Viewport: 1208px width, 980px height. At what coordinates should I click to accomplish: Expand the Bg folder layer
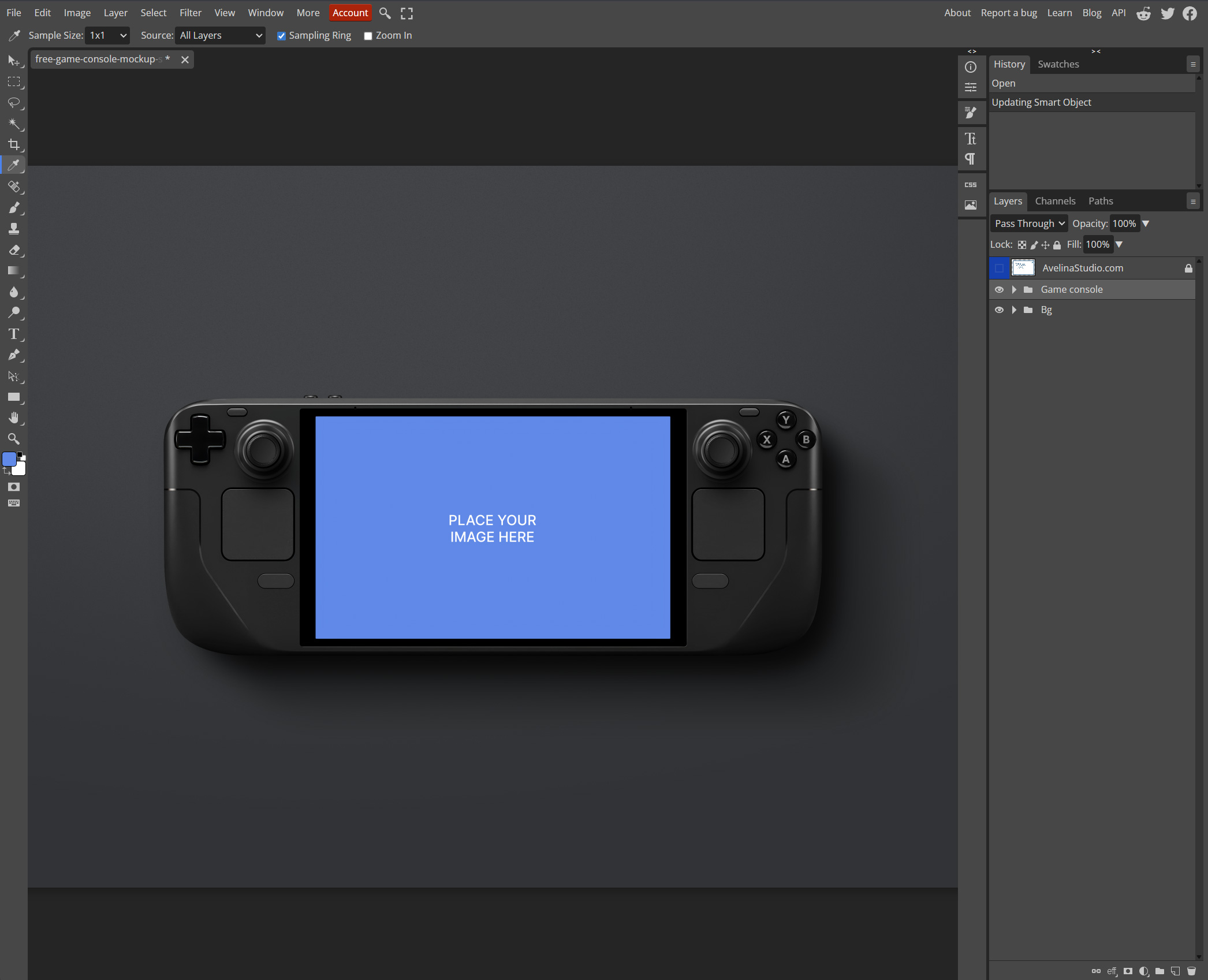tap(1014, 310)
